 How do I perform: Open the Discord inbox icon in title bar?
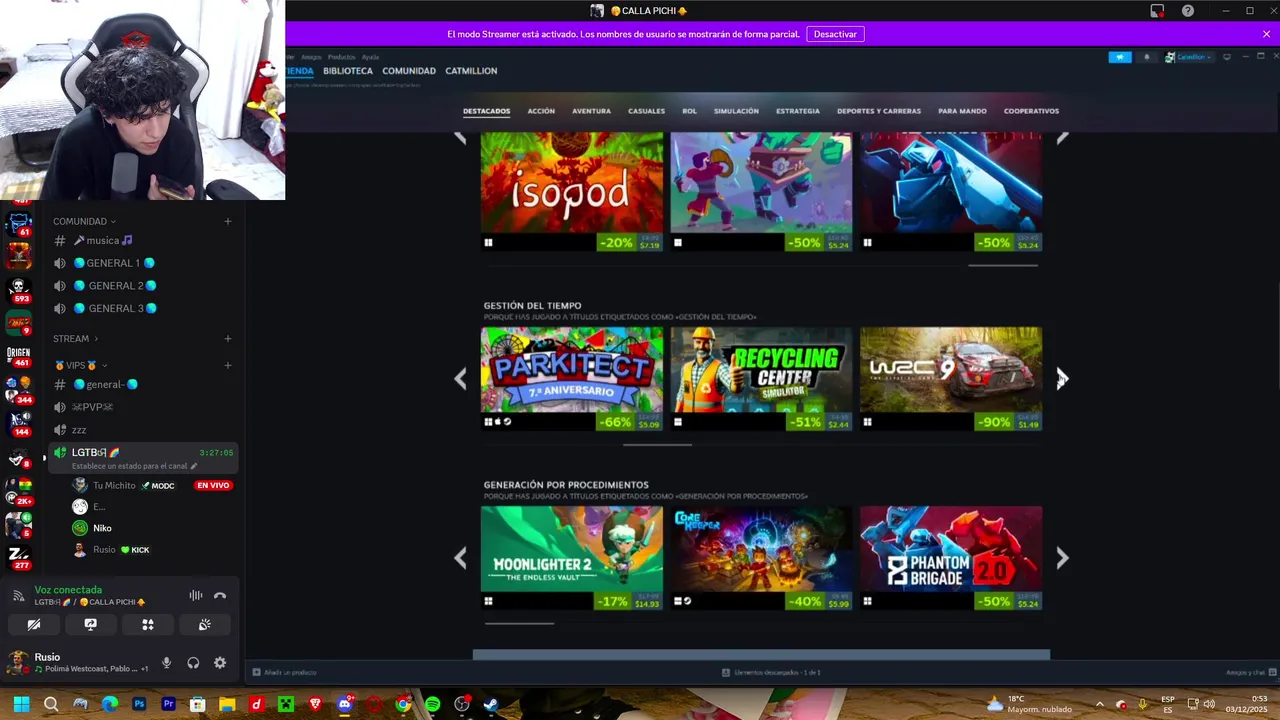tap(1157, 11)
